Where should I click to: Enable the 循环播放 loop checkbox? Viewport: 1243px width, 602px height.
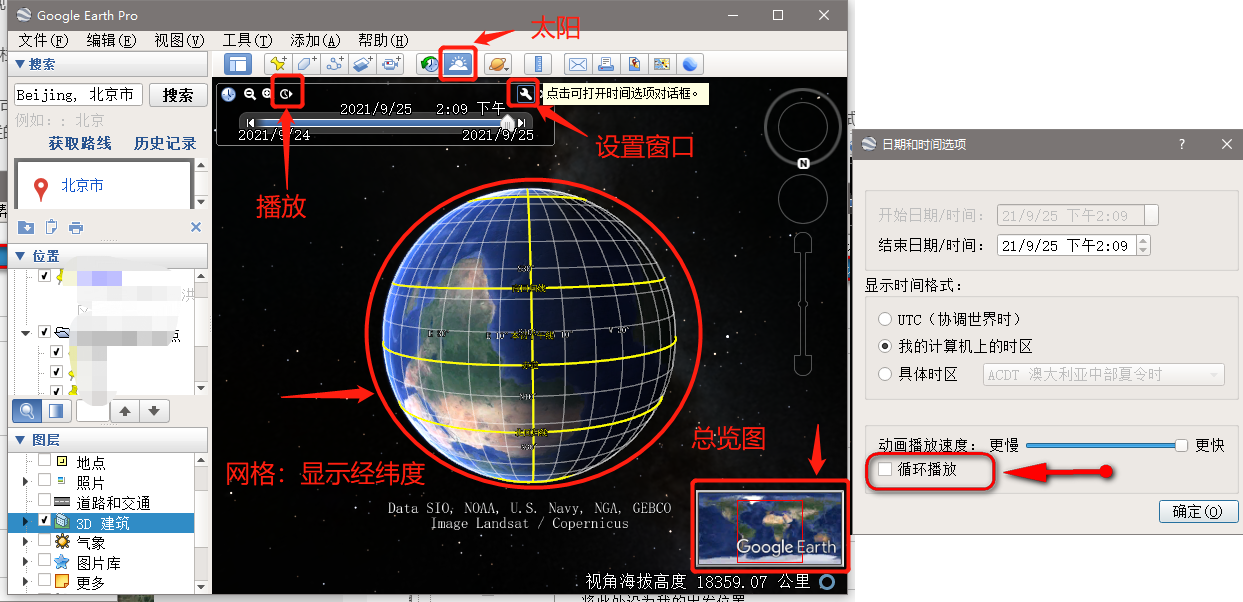point(885,469)
